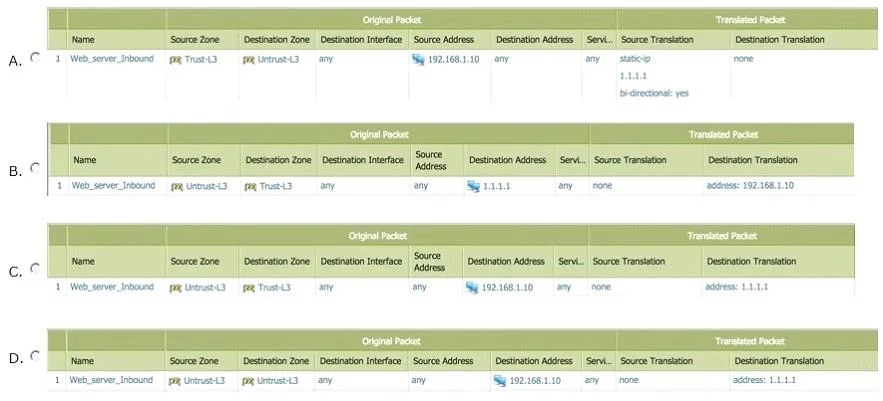The image size is (883, 401).
Task: Open Web_server_Inbound rule in option A
Action: coord(112,59)
